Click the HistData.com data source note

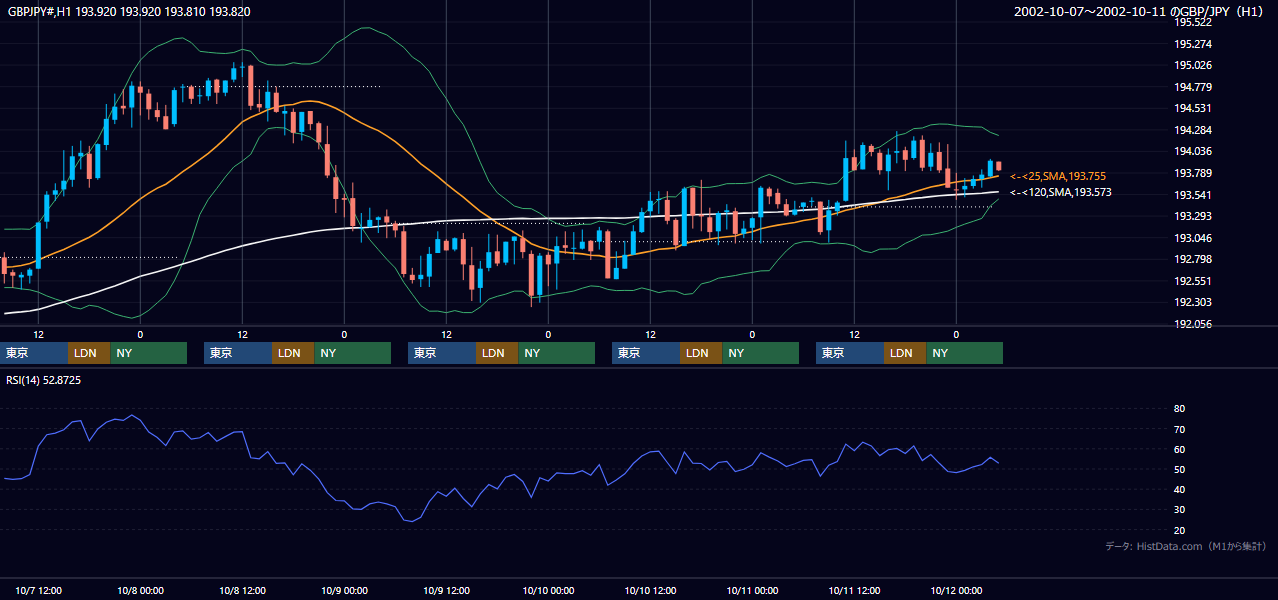coord(1186,546)
